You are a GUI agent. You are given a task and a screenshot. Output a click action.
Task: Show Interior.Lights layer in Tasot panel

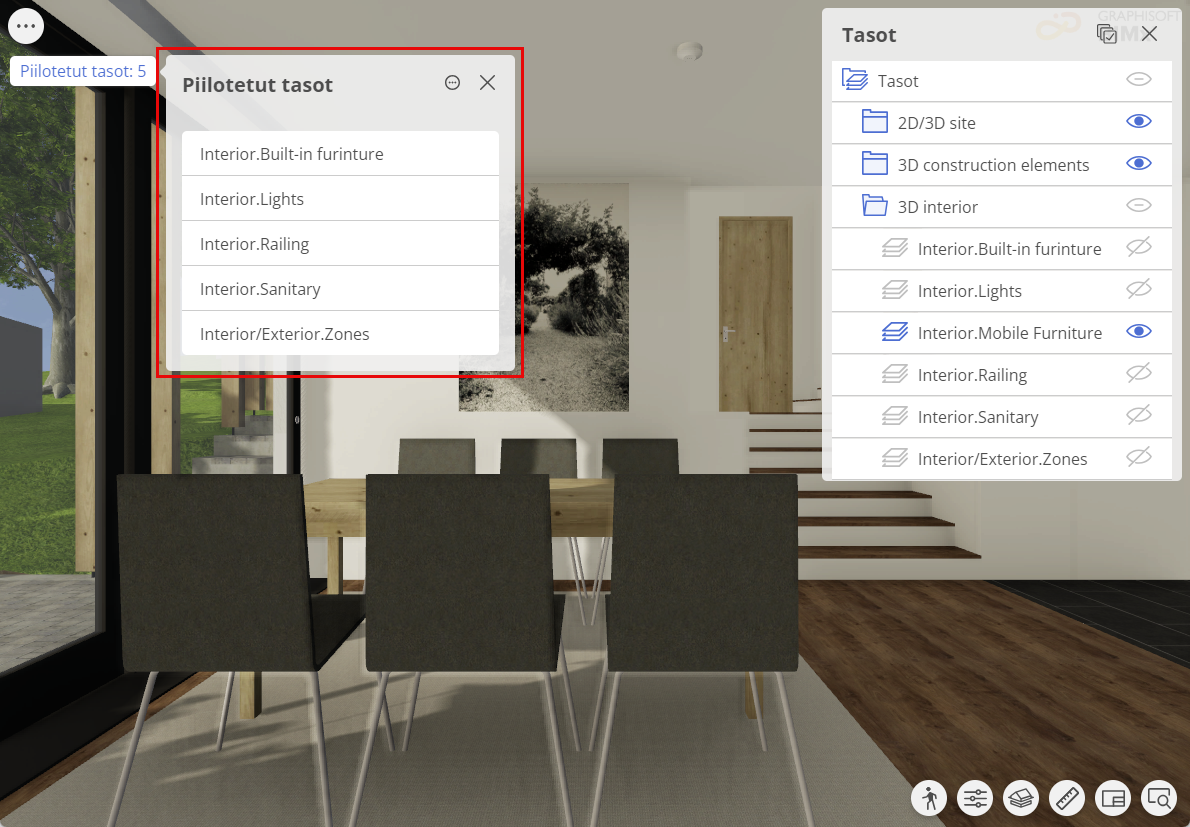[1138, 289]
